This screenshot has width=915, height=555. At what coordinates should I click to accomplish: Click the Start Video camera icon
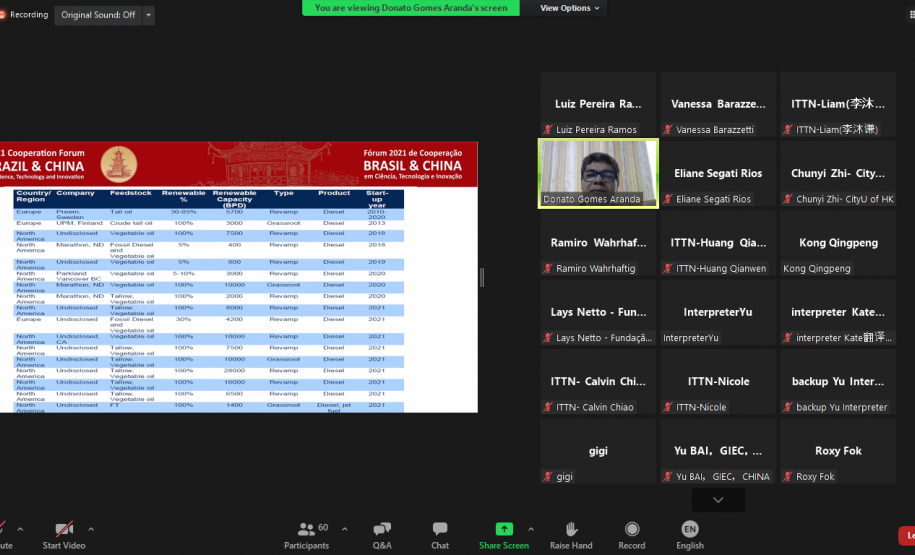tap(64, 529)
